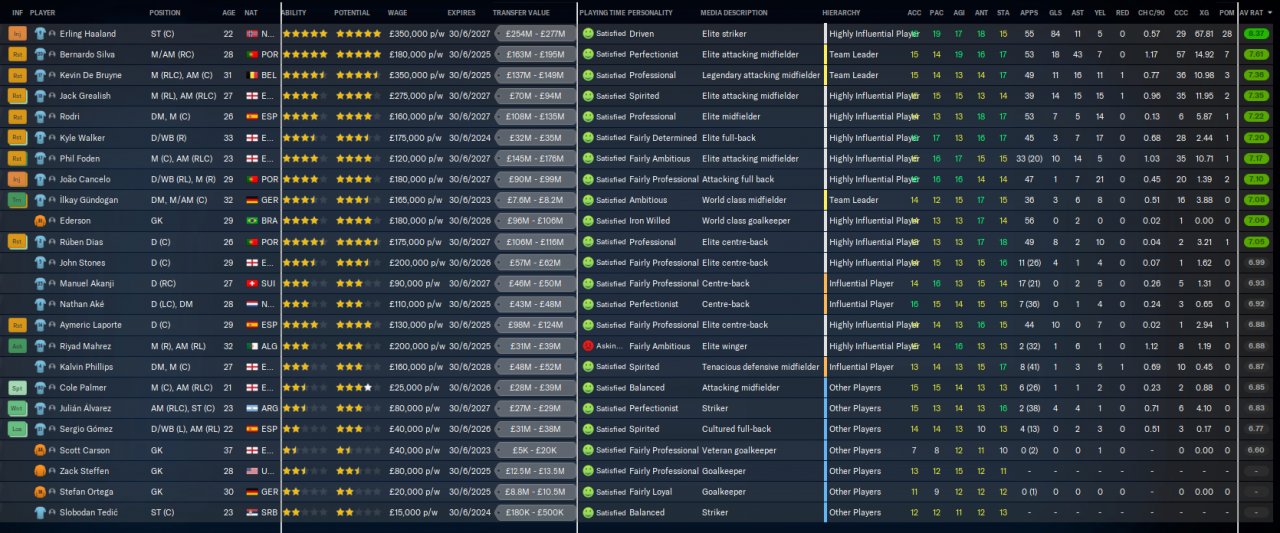Screen dimensions: 1280x533
Task: Click Scott Carson's 6.60 average rating
Action: coord(1257,450)
